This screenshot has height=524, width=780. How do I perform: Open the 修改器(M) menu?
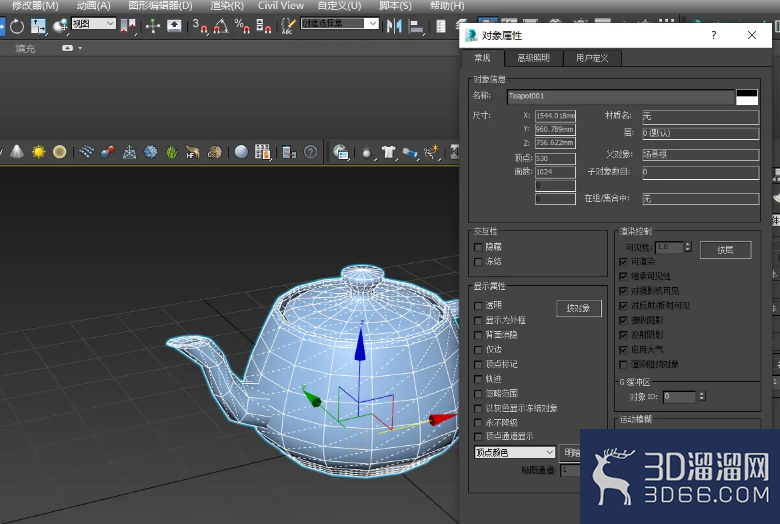point(35,6)
